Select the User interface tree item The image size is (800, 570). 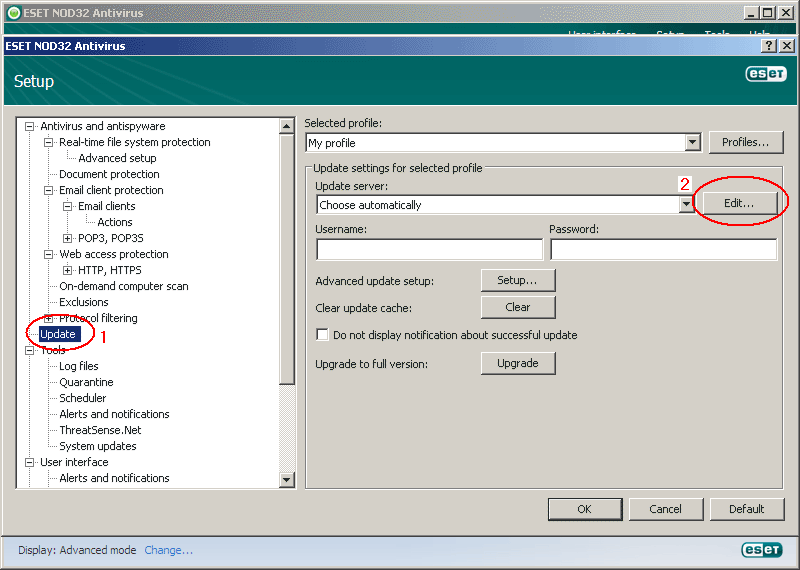[x=74, y=462]
